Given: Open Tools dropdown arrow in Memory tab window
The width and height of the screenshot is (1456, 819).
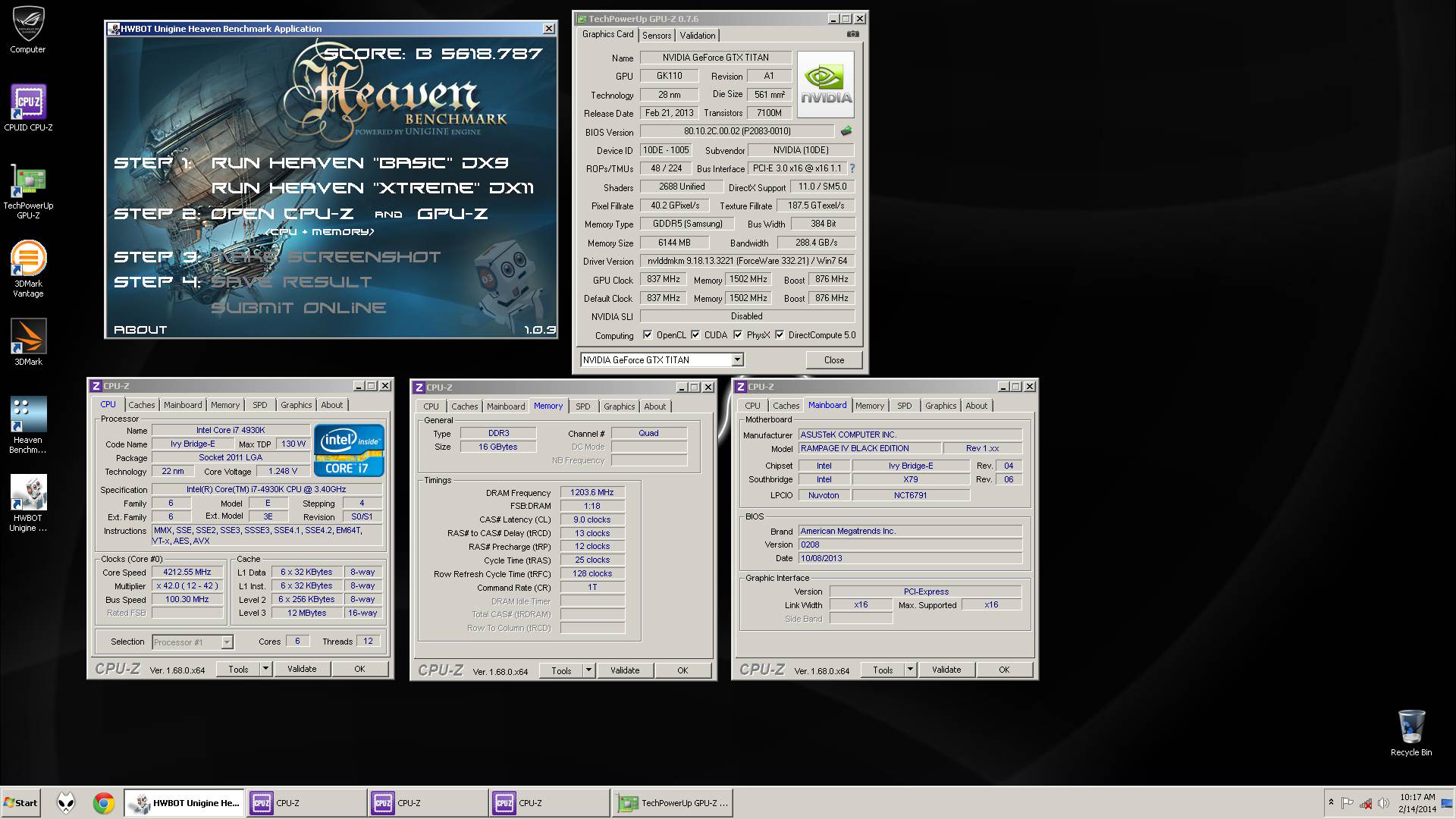Looking at the screenshot, I should [589, 670].
